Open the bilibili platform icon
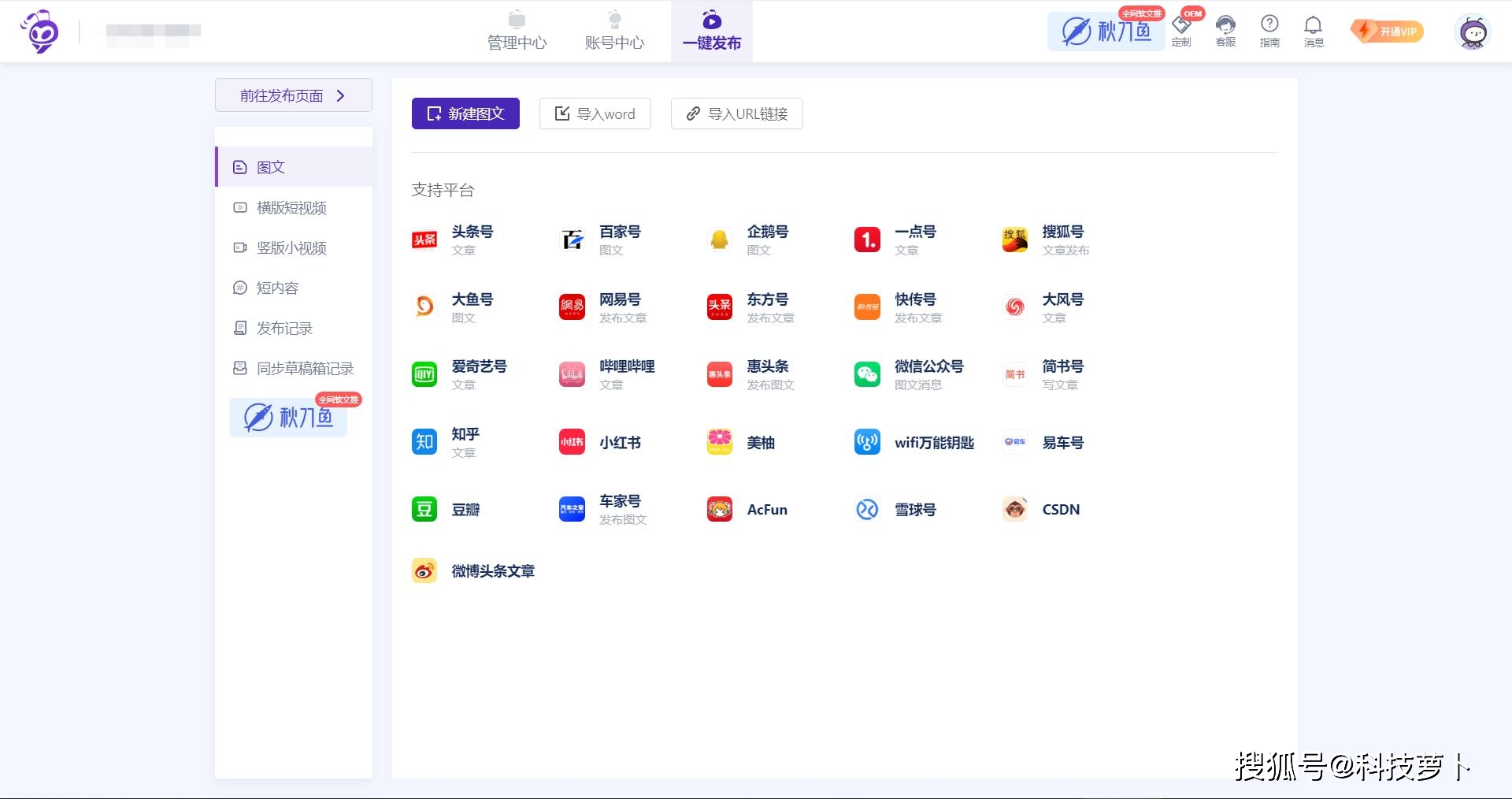The width and height of the screenshot is (1512, 799). [x=572, y=374]
